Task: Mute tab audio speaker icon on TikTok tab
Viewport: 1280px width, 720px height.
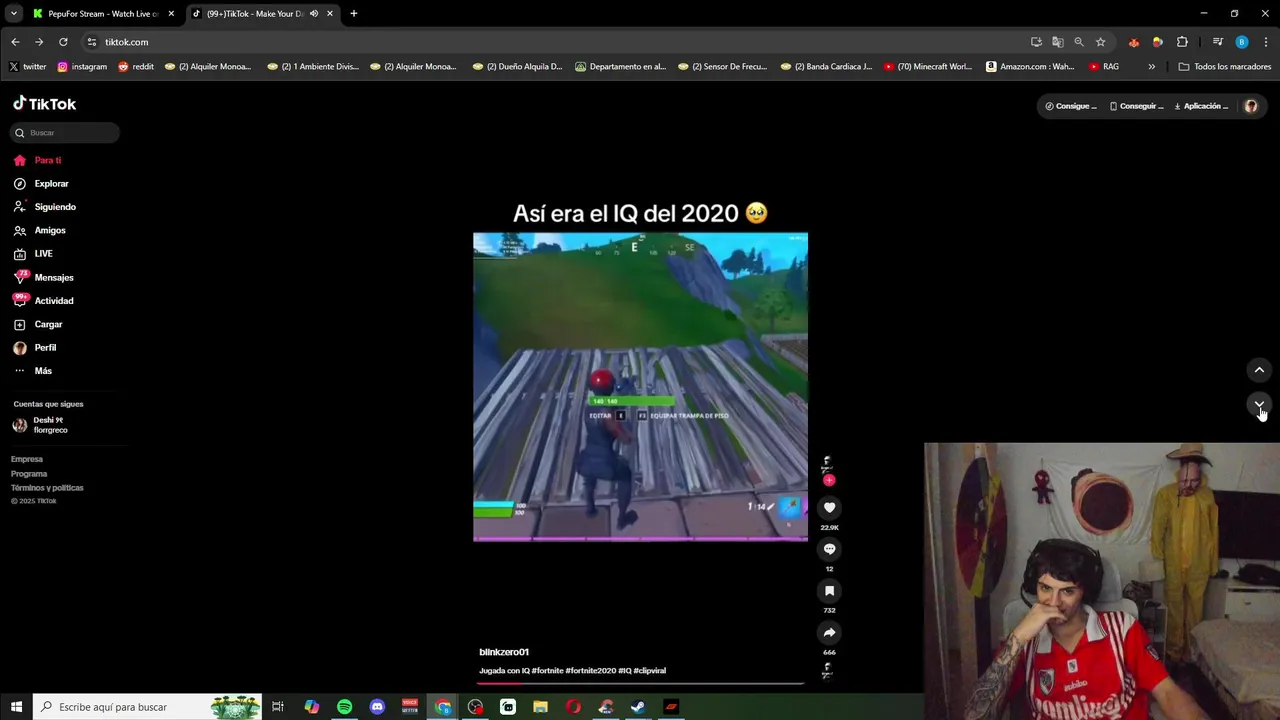Action: point(314,14)
